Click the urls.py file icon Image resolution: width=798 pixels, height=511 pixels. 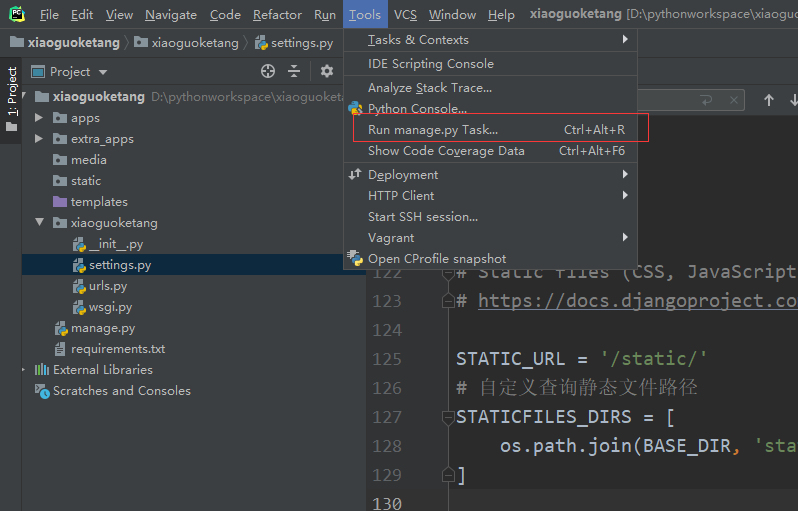pos(79,286)
